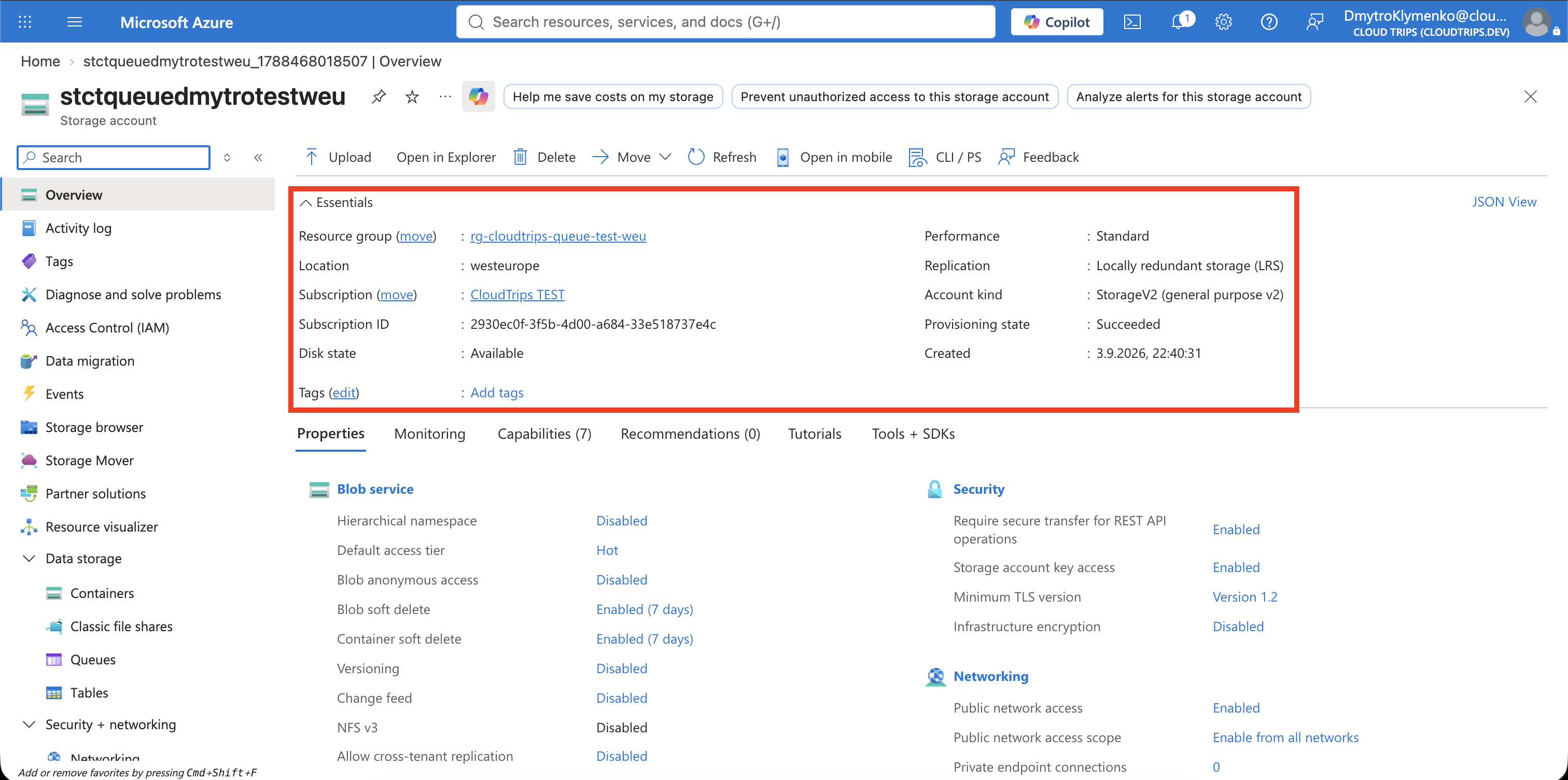Open the CloudTrips TEST subscription link
Viewport: 1568px width, 780px height.
pos(517,295)
